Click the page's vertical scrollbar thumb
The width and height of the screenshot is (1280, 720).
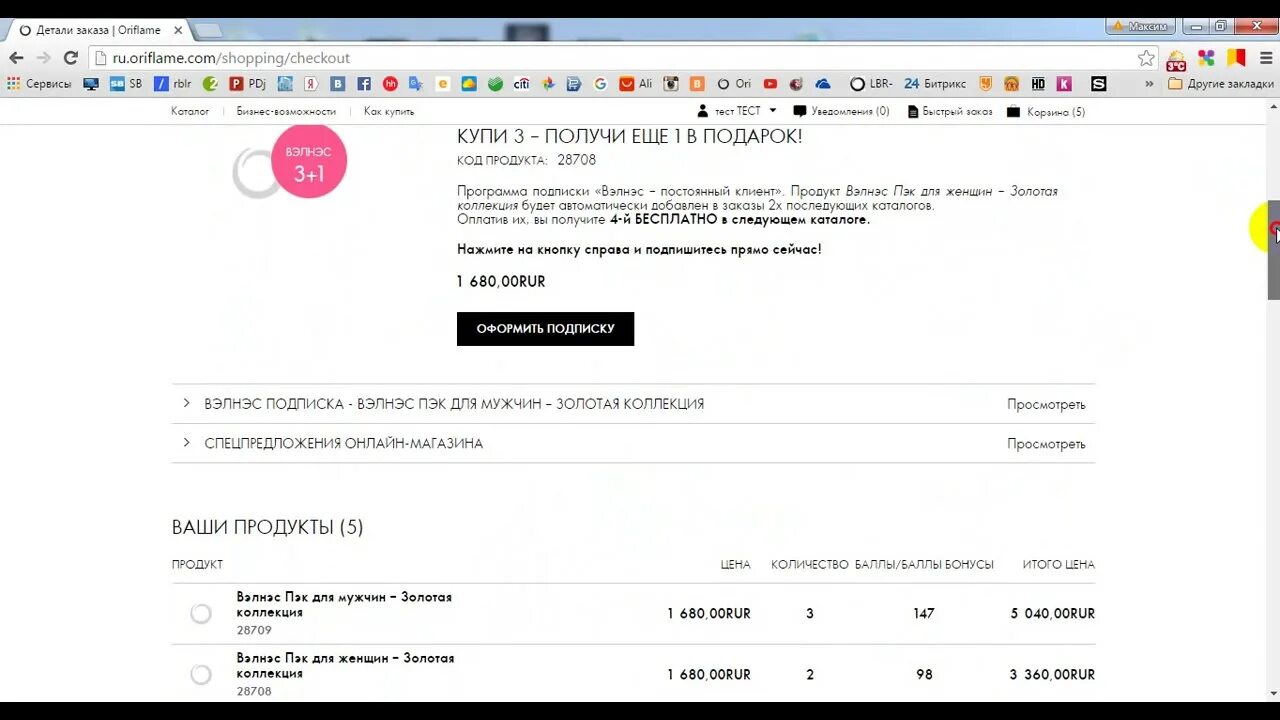click(1274, 250)
